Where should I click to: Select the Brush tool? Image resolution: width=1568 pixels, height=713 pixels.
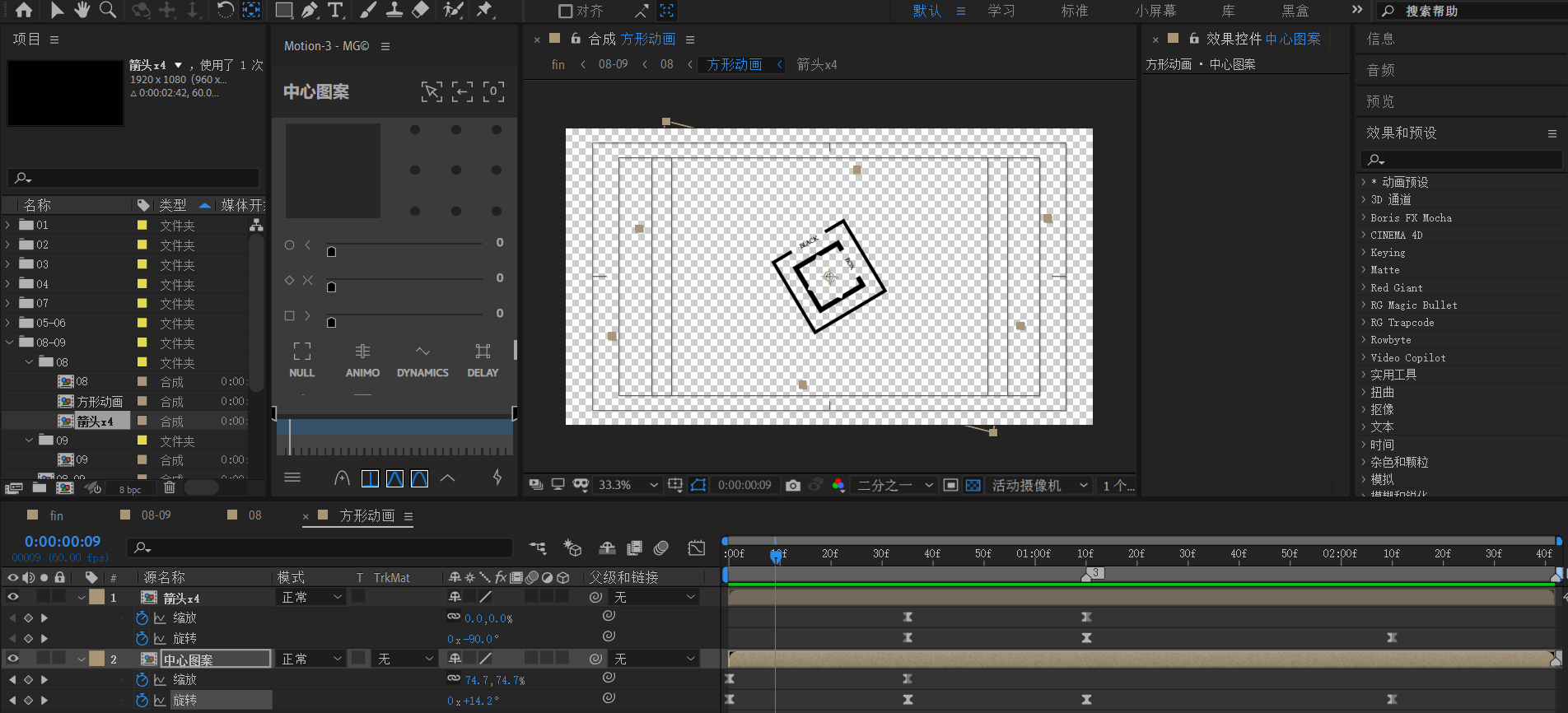368,10
